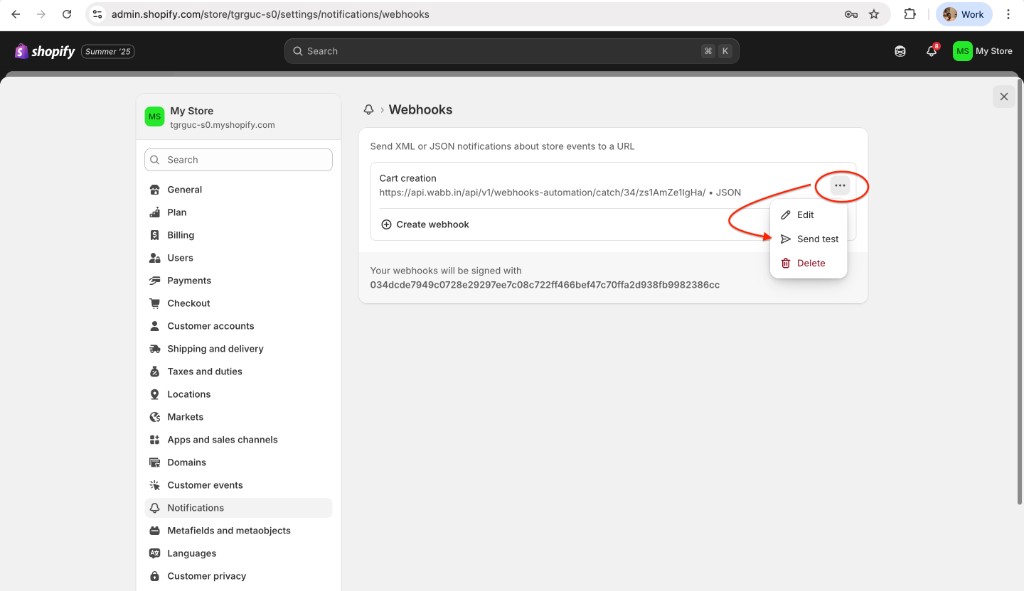The height and width of the screenshot is (591, 1024).
Task: Click Create webhook
Action: coord(425,225)
